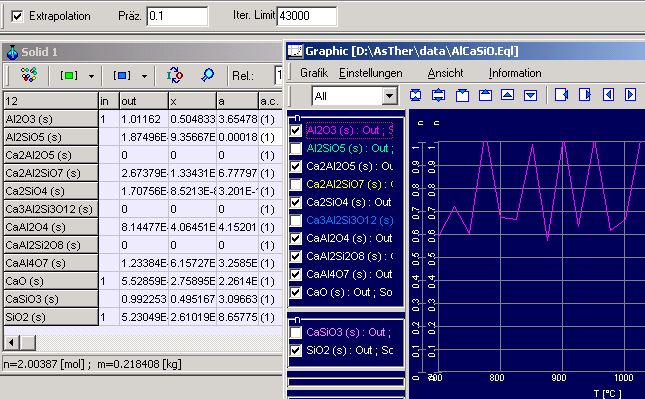Click the out value 0.992253
Screen dimensions: 645x399
[x=144, y=299]
